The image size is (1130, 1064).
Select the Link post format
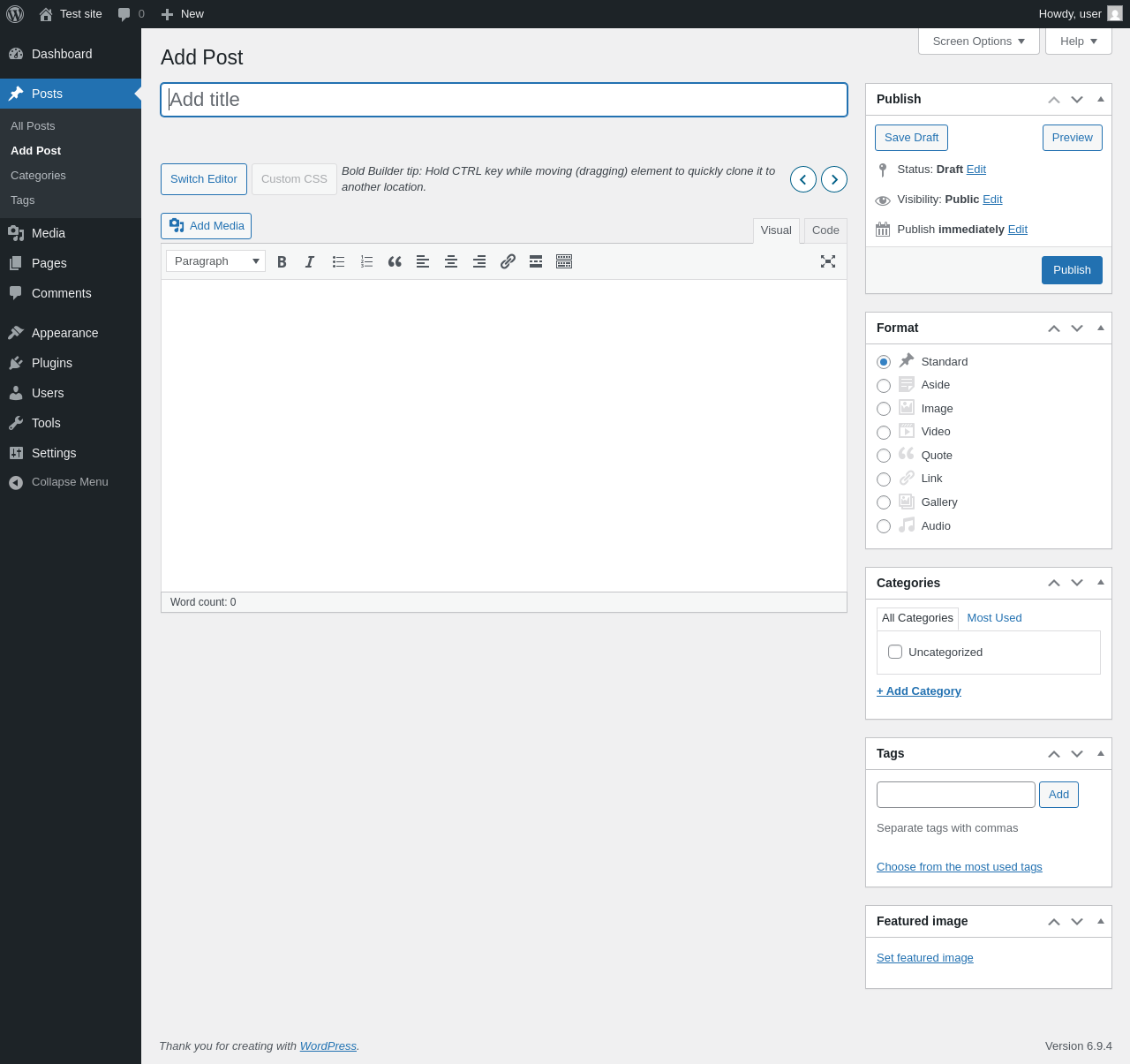tap(884, 479)
